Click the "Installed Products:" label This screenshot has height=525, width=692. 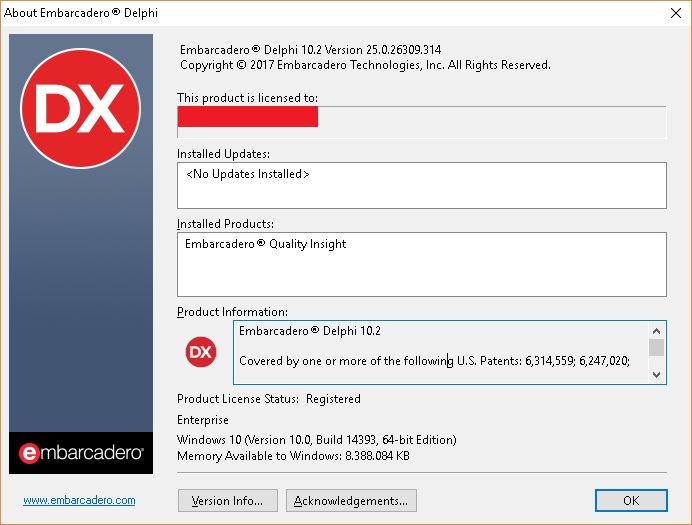tap(225, 224)
